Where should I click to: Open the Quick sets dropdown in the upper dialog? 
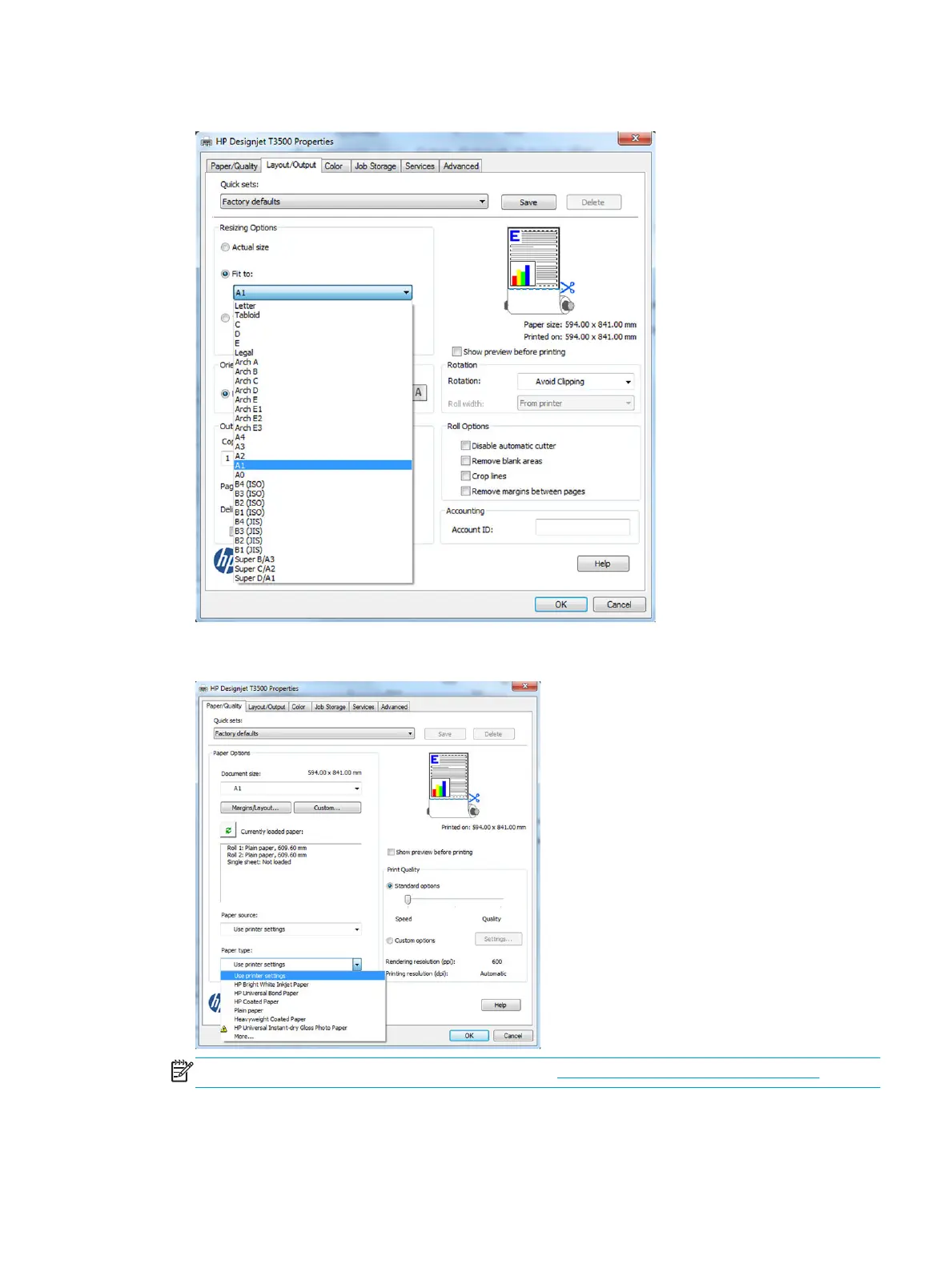(x=354, y=202)
